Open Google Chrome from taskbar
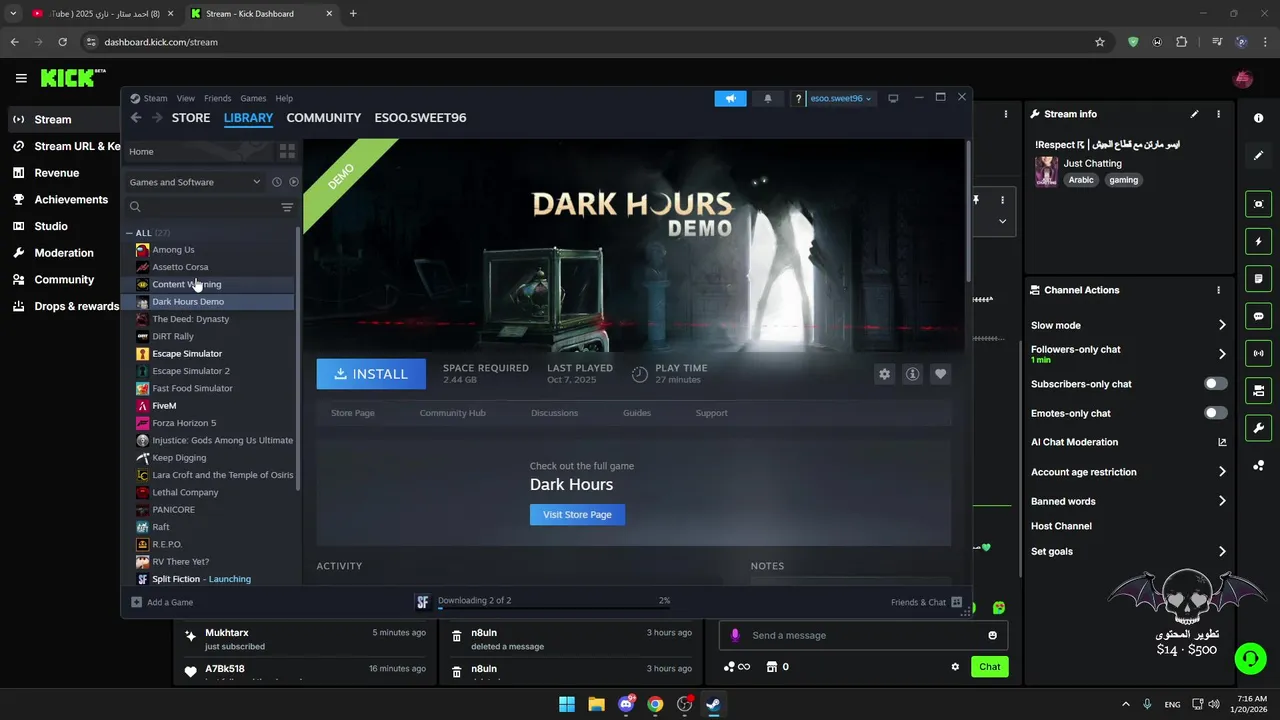The height and width of the screenshot is (720, 1280). [x=655, y=704]
